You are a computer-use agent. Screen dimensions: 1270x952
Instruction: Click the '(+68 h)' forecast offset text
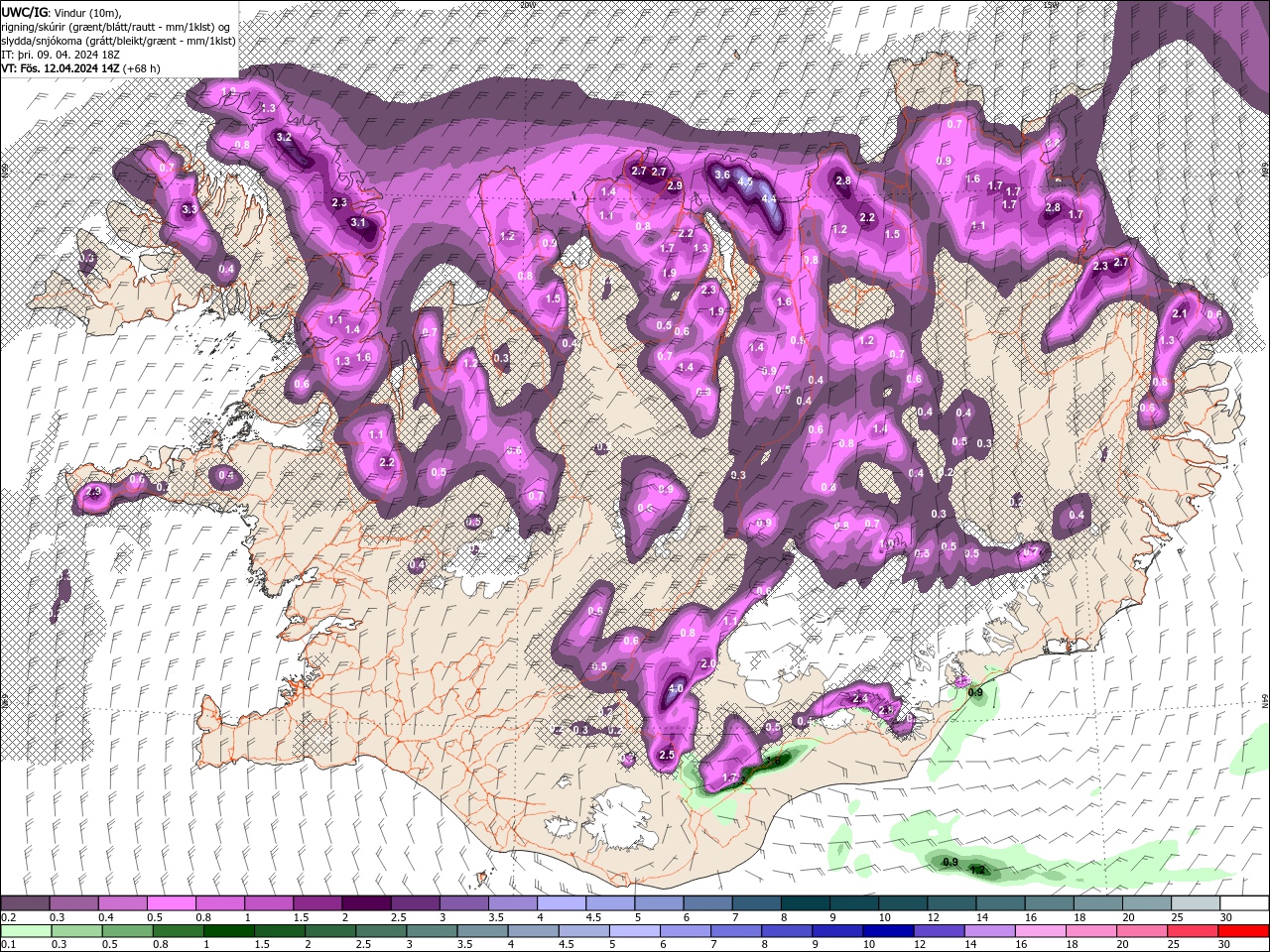point(142,68)
